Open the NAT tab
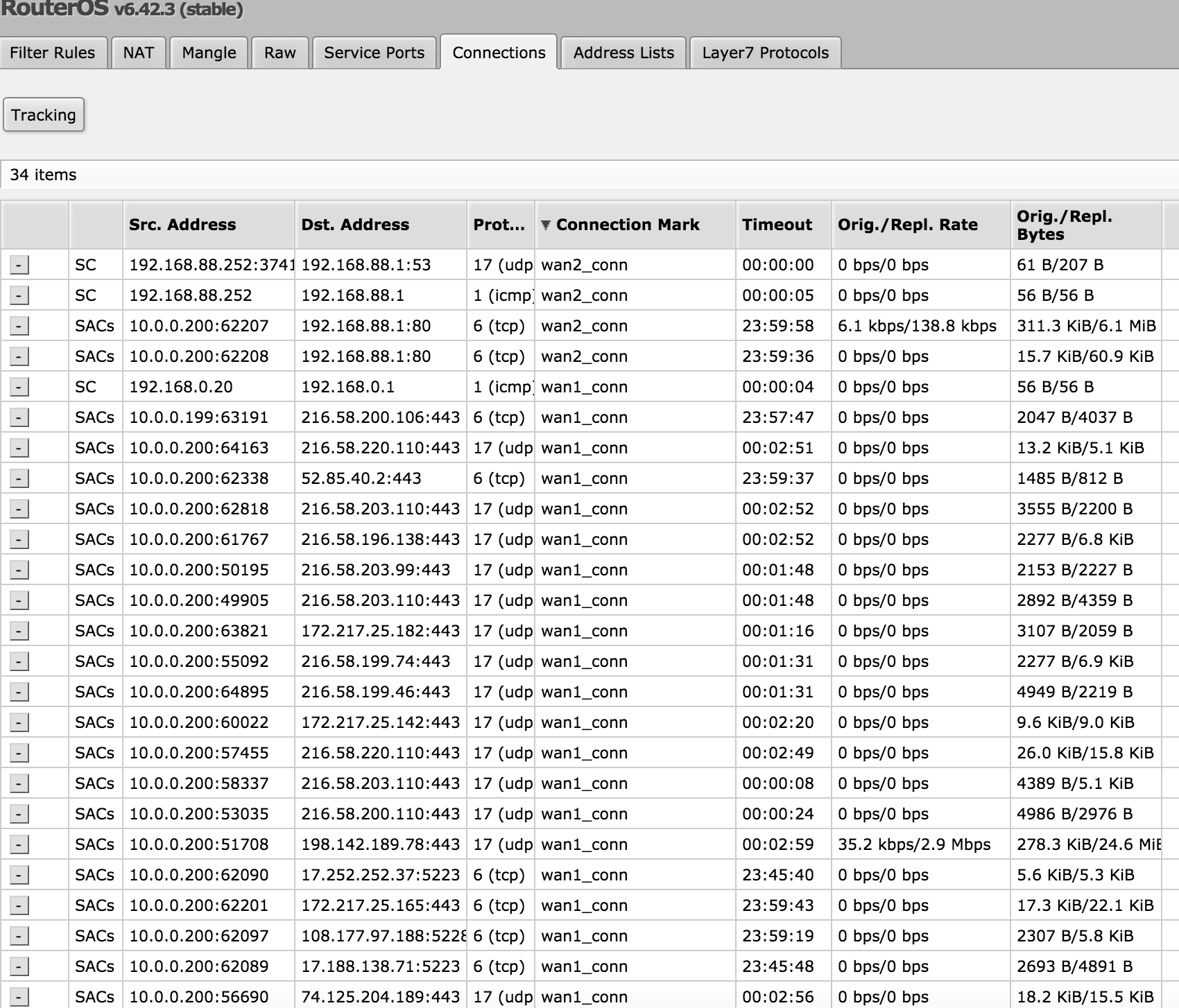This screenshot has width=1179, height=1008. click(x=139, y=53)
